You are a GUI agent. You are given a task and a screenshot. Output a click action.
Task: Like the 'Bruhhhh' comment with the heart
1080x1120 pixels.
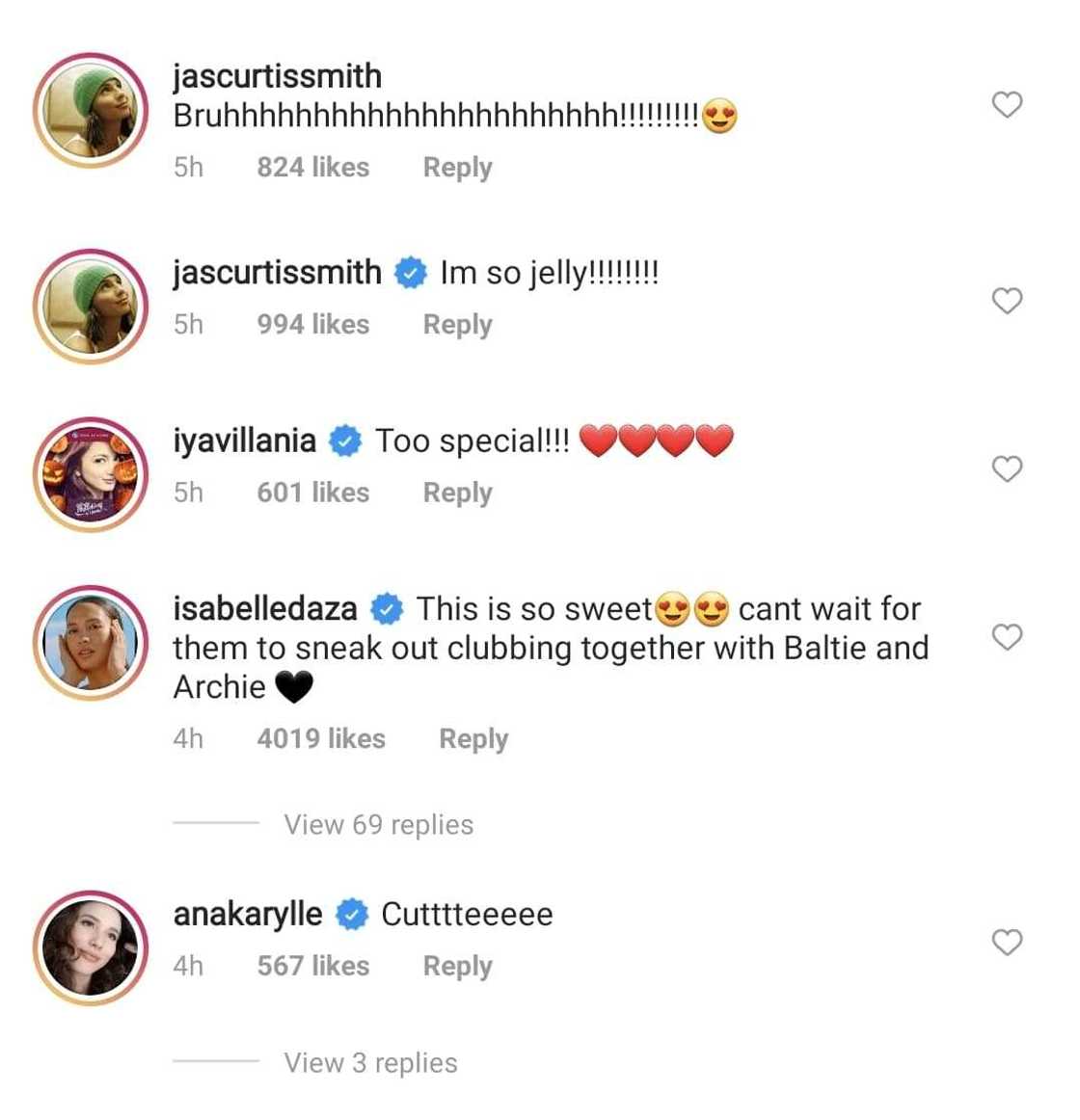(x=1007, y=104)
